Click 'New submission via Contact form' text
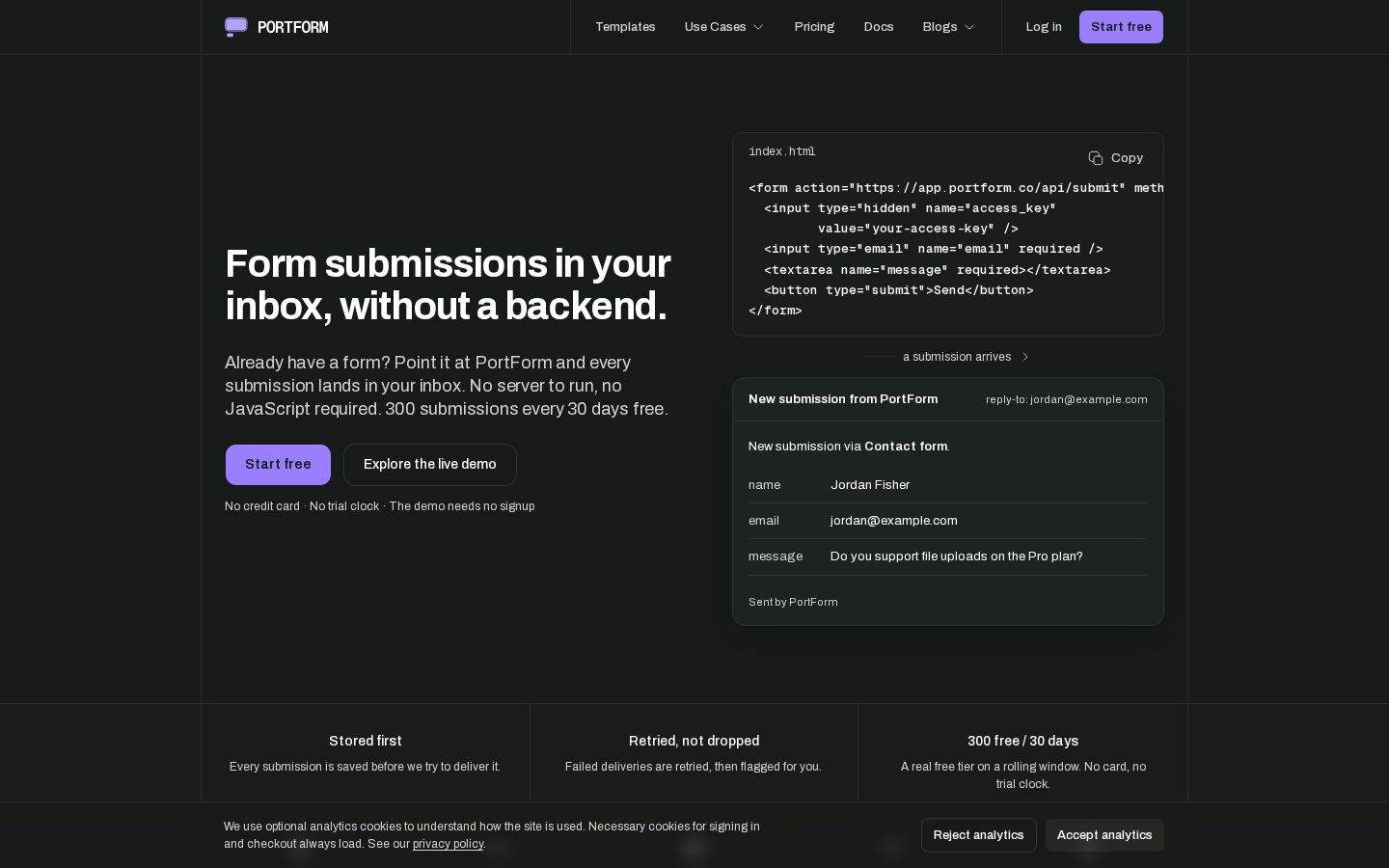This screenshot has width=1389, height=868. coord(849,447)
